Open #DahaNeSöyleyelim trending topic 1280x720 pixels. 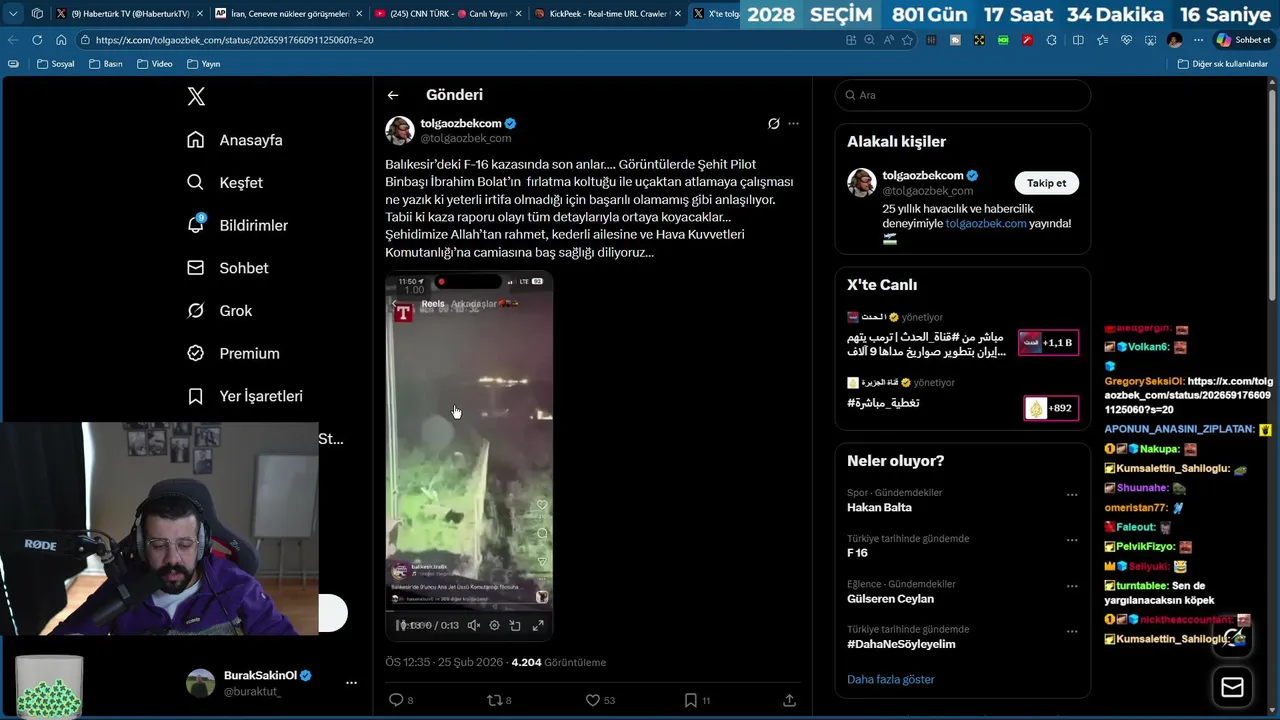click(x=901, y=644)
